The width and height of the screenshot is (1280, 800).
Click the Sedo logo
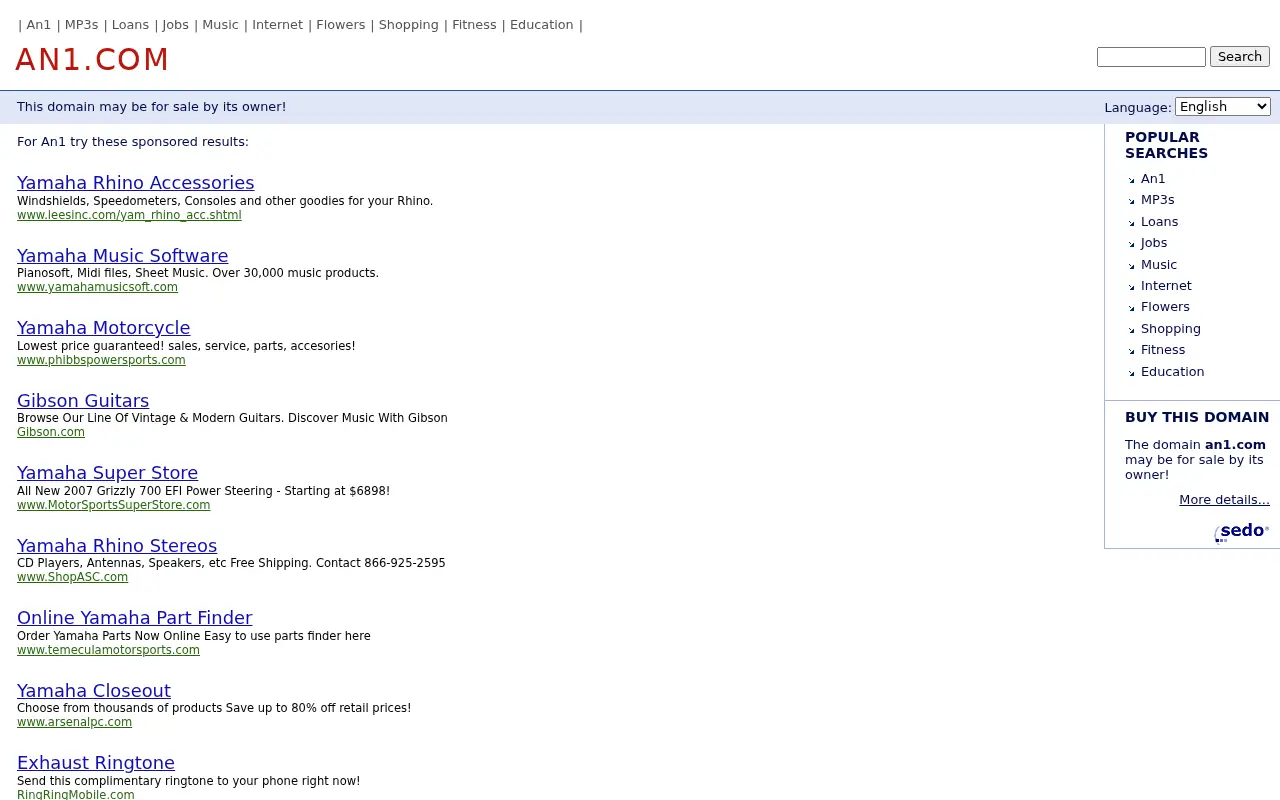coord(1242,531)
